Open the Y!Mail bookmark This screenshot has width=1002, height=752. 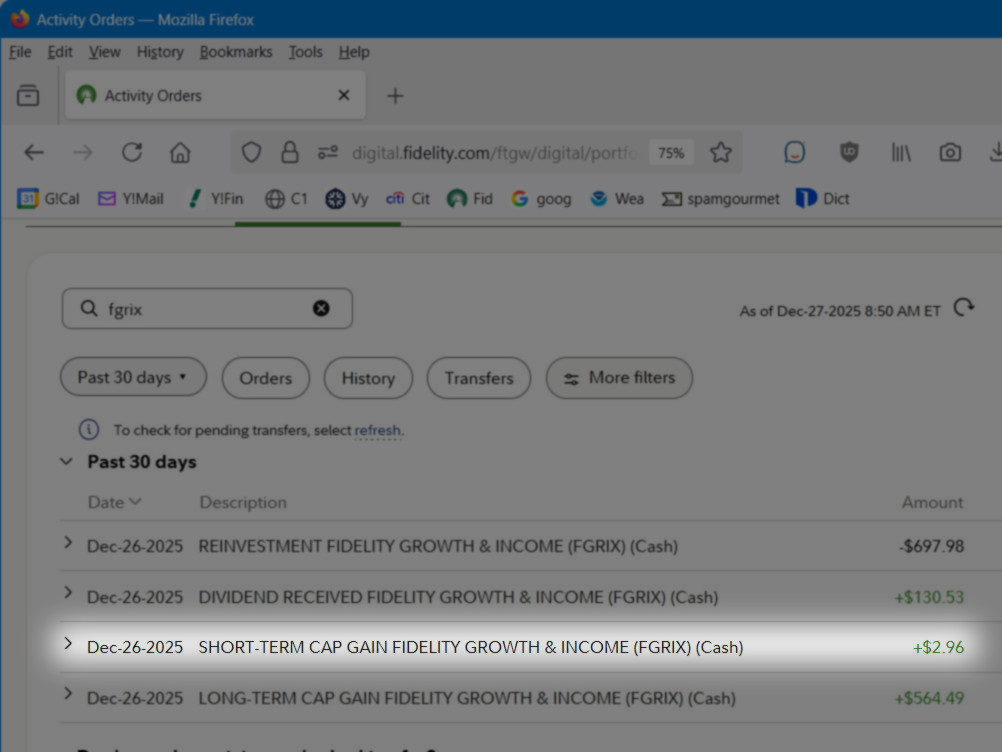[130, 199]
